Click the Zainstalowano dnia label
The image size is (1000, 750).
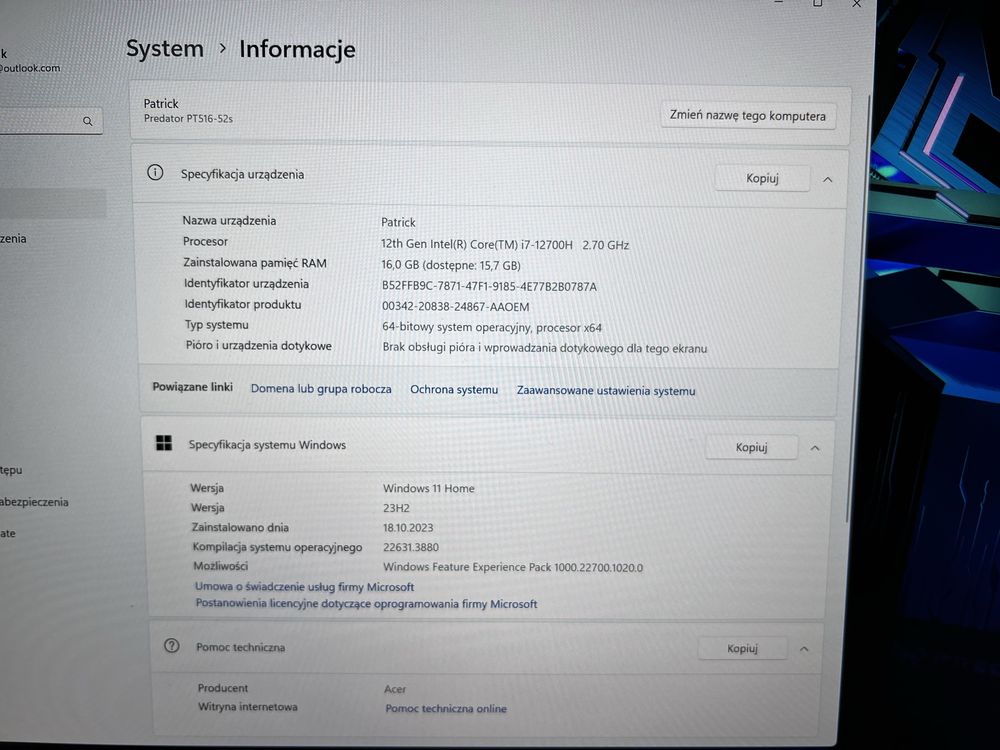pyautogui.click(x=240, y=527)
